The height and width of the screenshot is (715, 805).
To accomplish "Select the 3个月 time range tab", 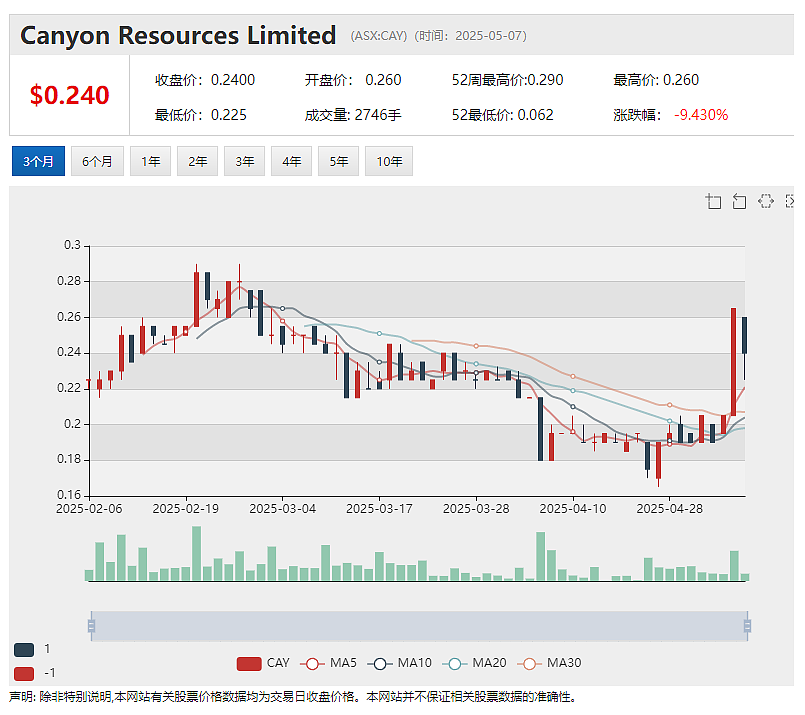I will click(39, 161).
